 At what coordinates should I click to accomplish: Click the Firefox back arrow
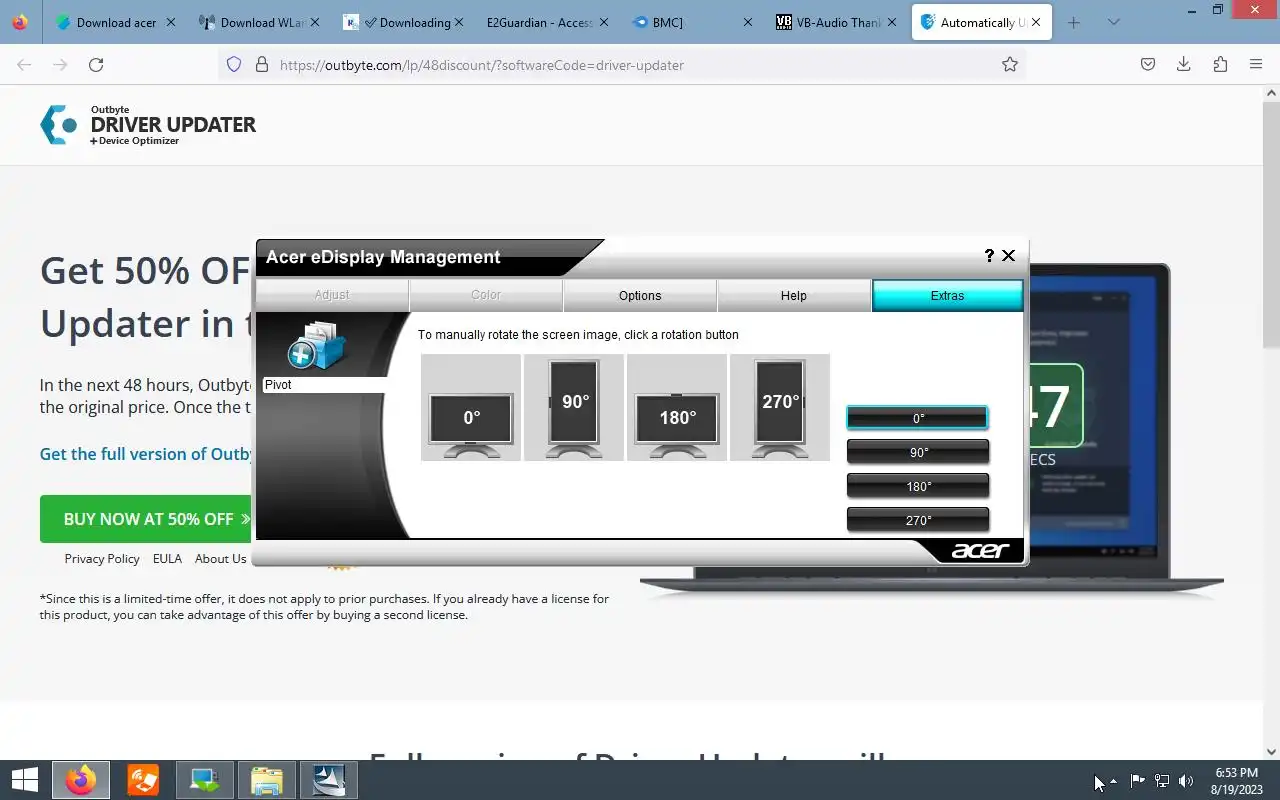point(24,64)
